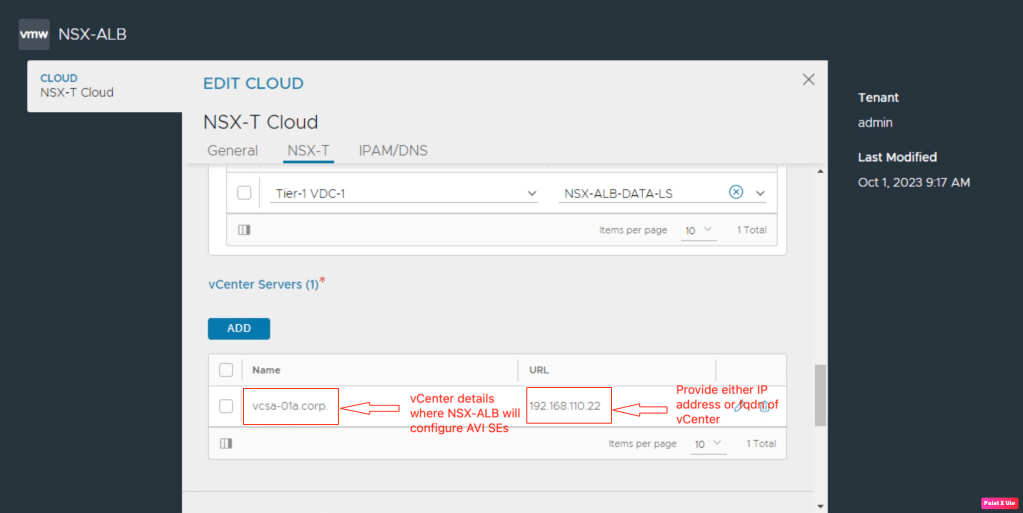Switch to the General tab
The image size is (1023, 513).
tap(232, 151)
